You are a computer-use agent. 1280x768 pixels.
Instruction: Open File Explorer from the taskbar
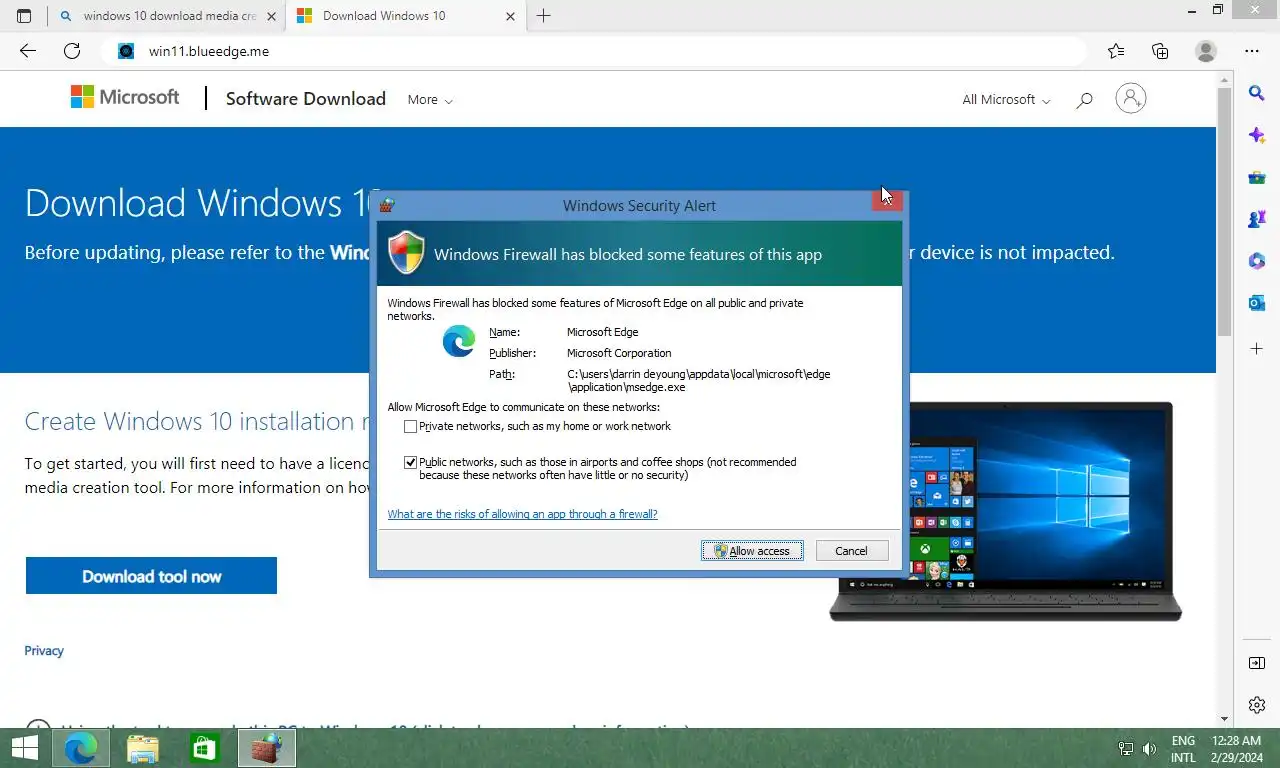click(143, 748)
